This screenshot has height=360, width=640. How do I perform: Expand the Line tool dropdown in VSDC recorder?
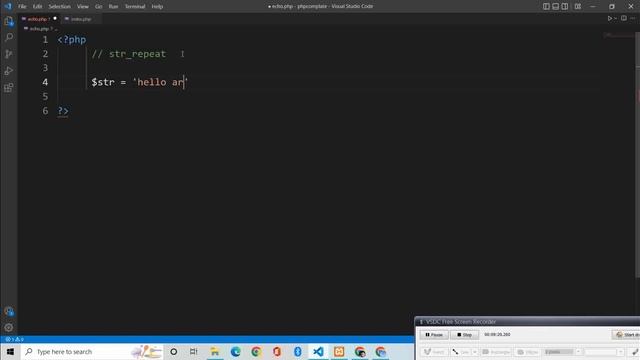pos(475,352)
